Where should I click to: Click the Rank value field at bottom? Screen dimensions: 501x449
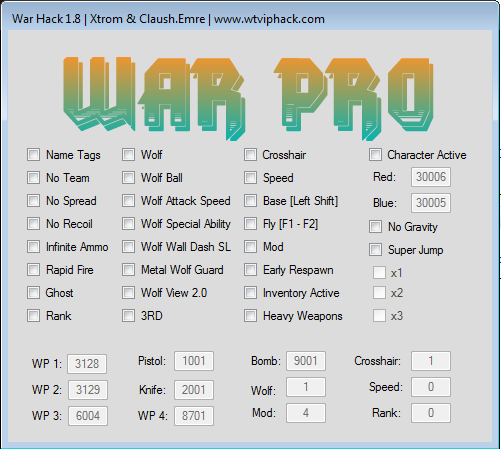click(431, 413)
